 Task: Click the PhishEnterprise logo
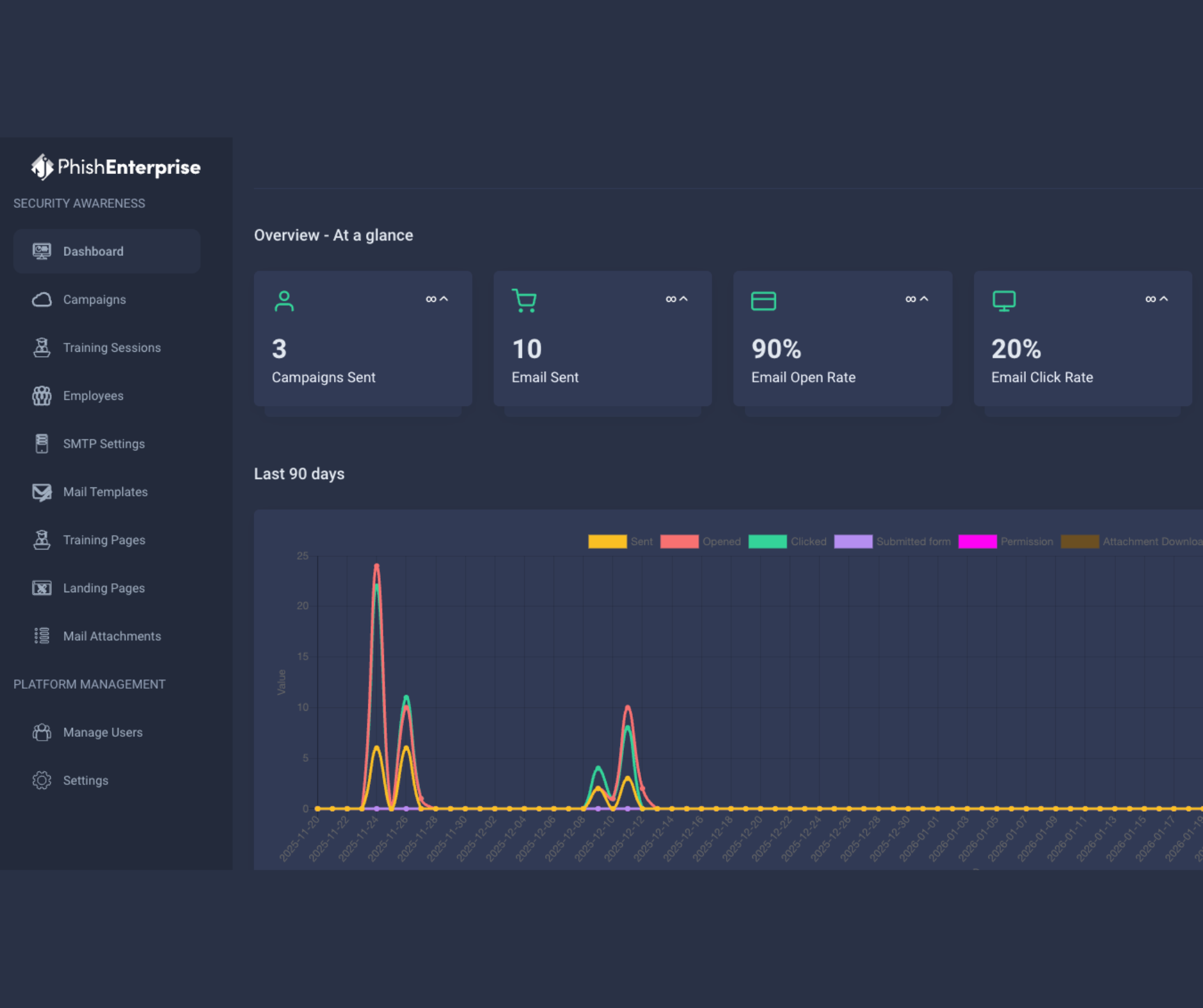tap(115, 168)
